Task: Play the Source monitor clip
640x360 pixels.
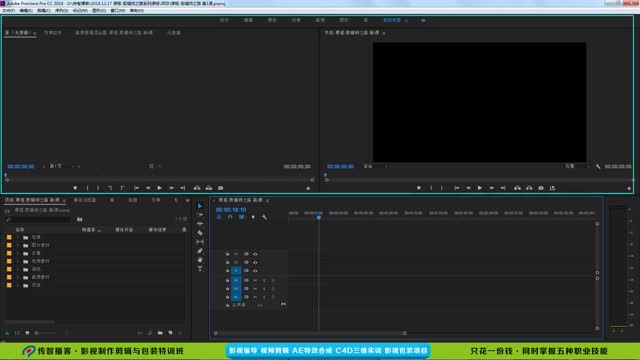Action: pyautogui.click(x=160, y=188)
